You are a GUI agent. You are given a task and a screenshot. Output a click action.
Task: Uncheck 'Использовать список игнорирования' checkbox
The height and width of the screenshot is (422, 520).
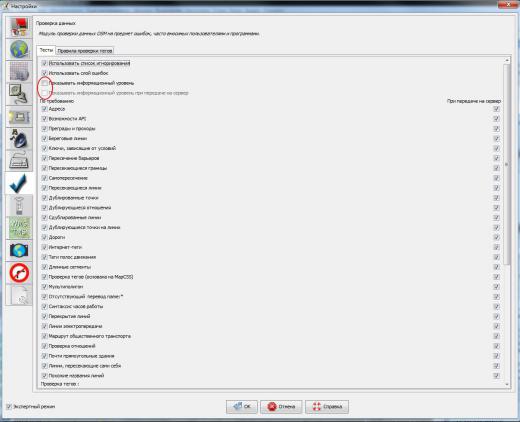(44, 63)
